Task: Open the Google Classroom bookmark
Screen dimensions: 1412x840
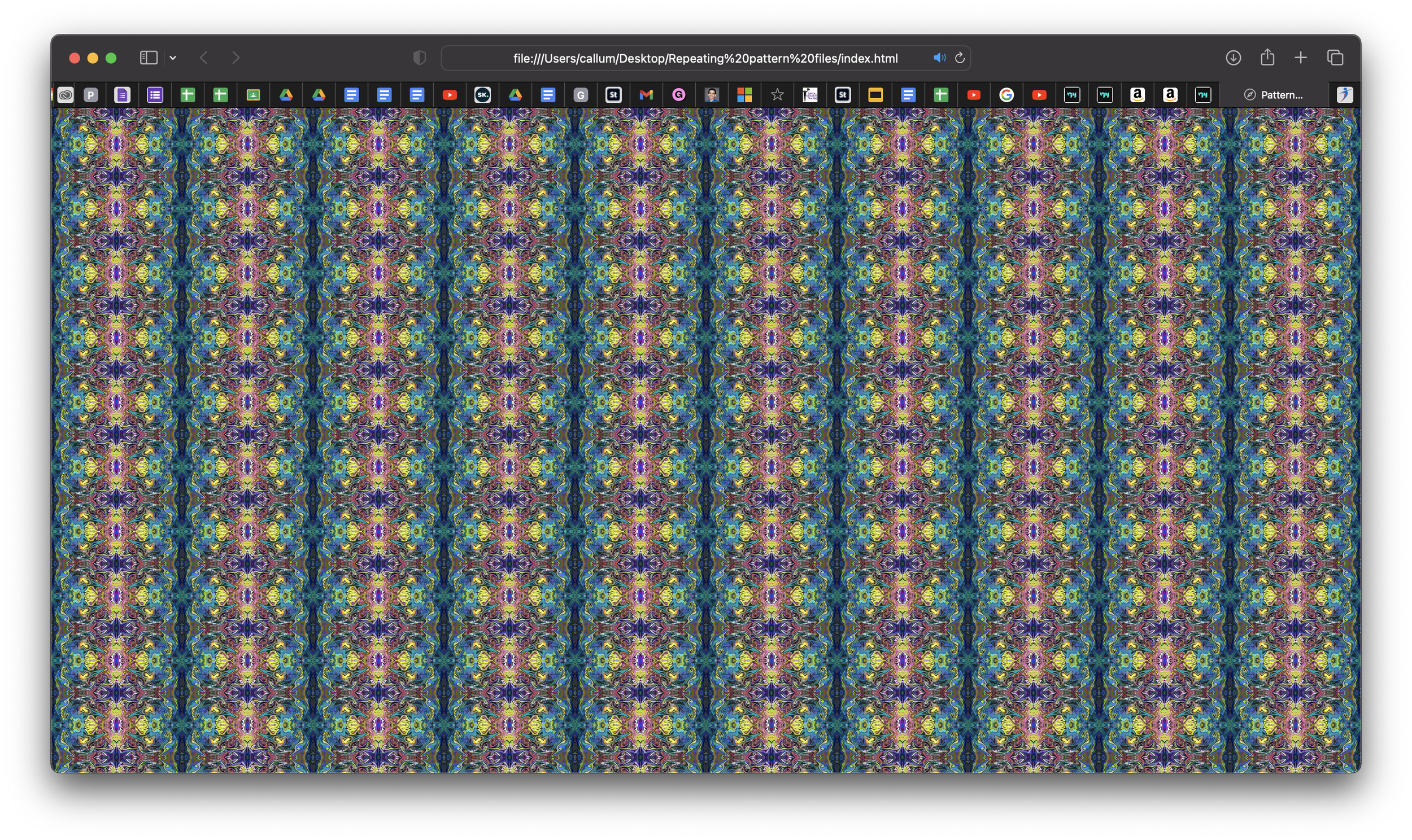Action: [x=254, y=94]
